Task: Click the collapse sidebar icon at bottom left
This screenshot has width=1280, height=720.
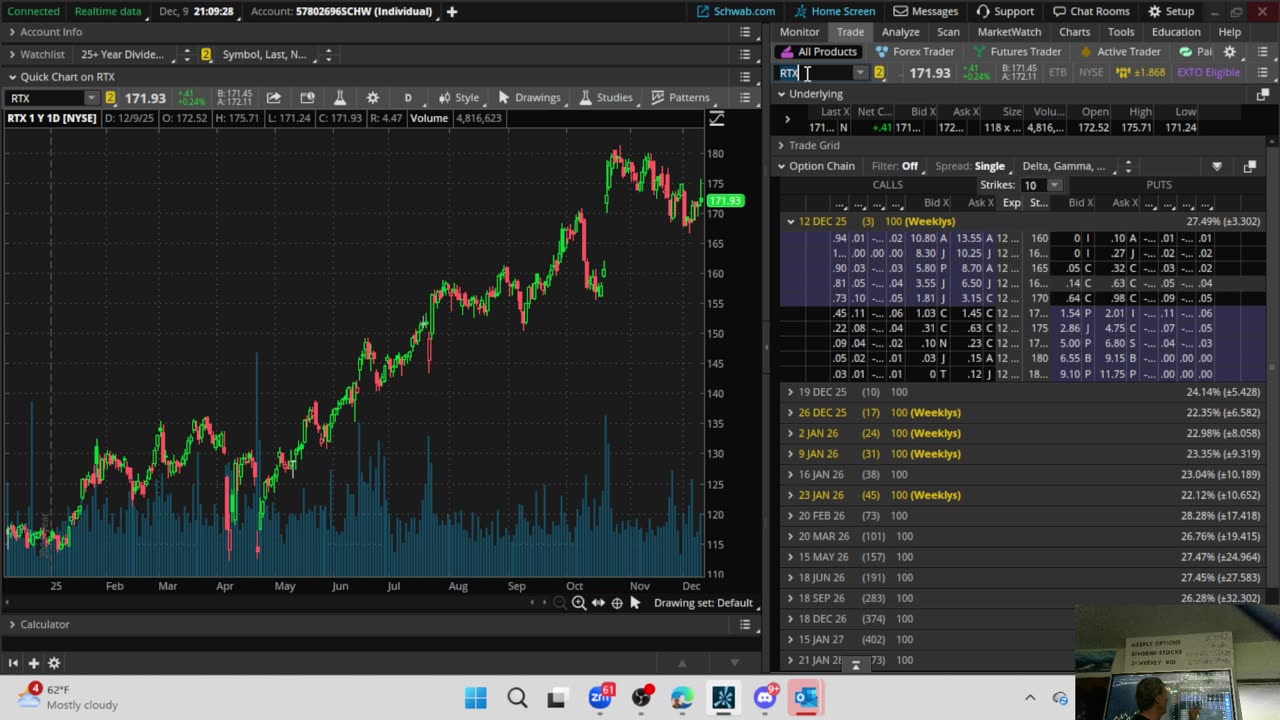Action: tap(13, 663)
